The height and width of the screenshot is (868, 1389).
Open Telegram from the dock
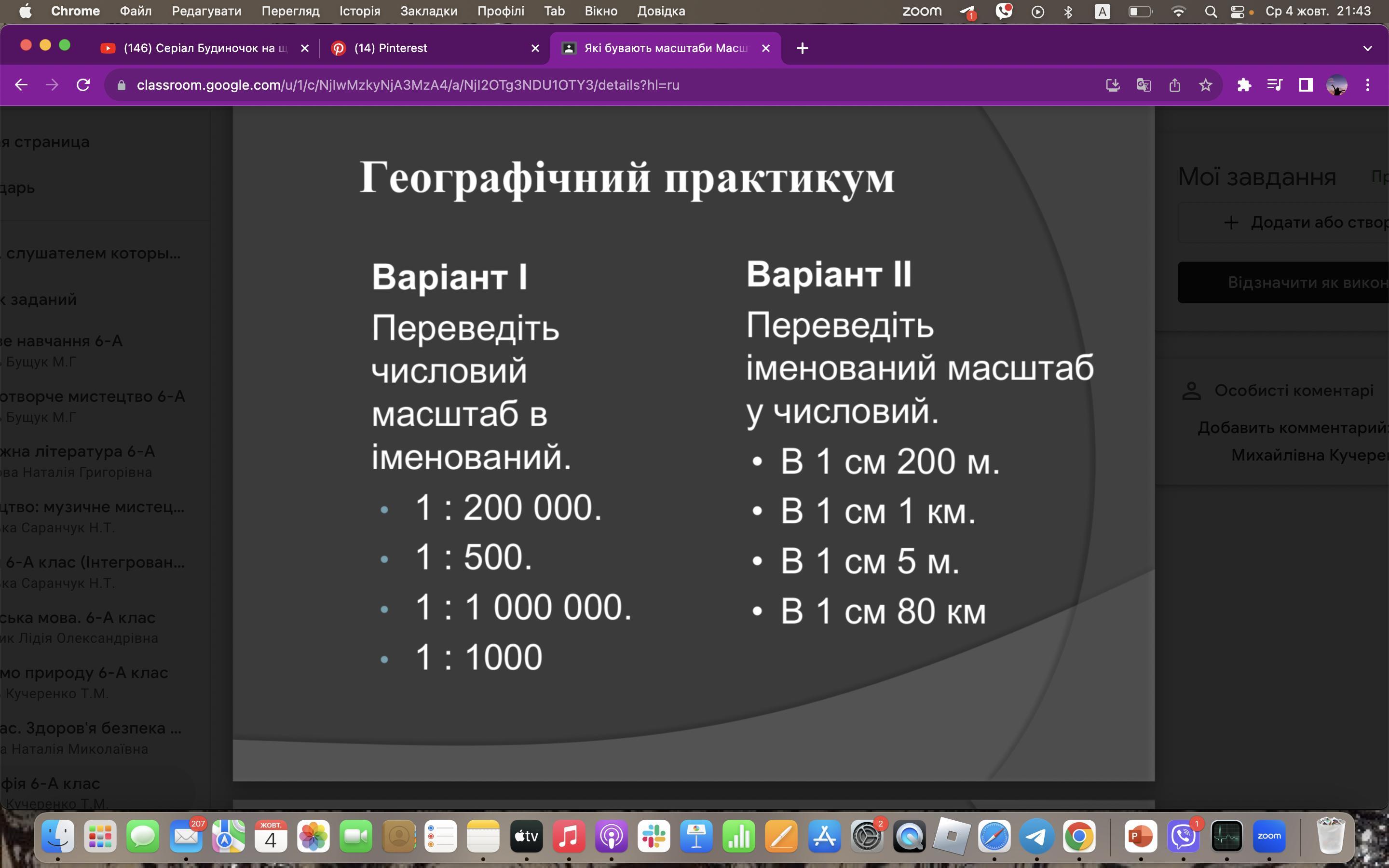1036,837
